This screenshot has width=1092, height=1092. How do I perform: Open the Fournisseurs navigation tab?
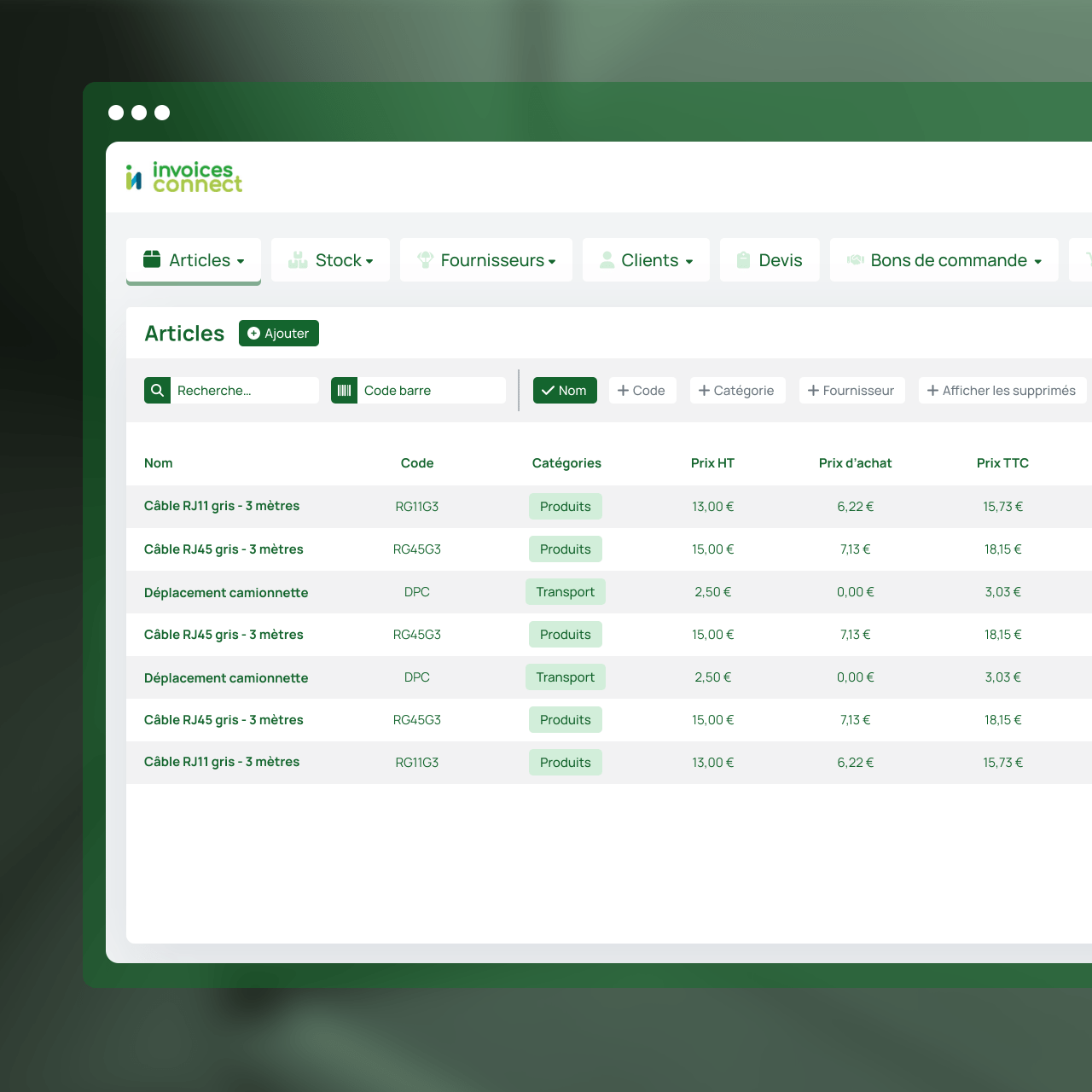tap(486, 260)
